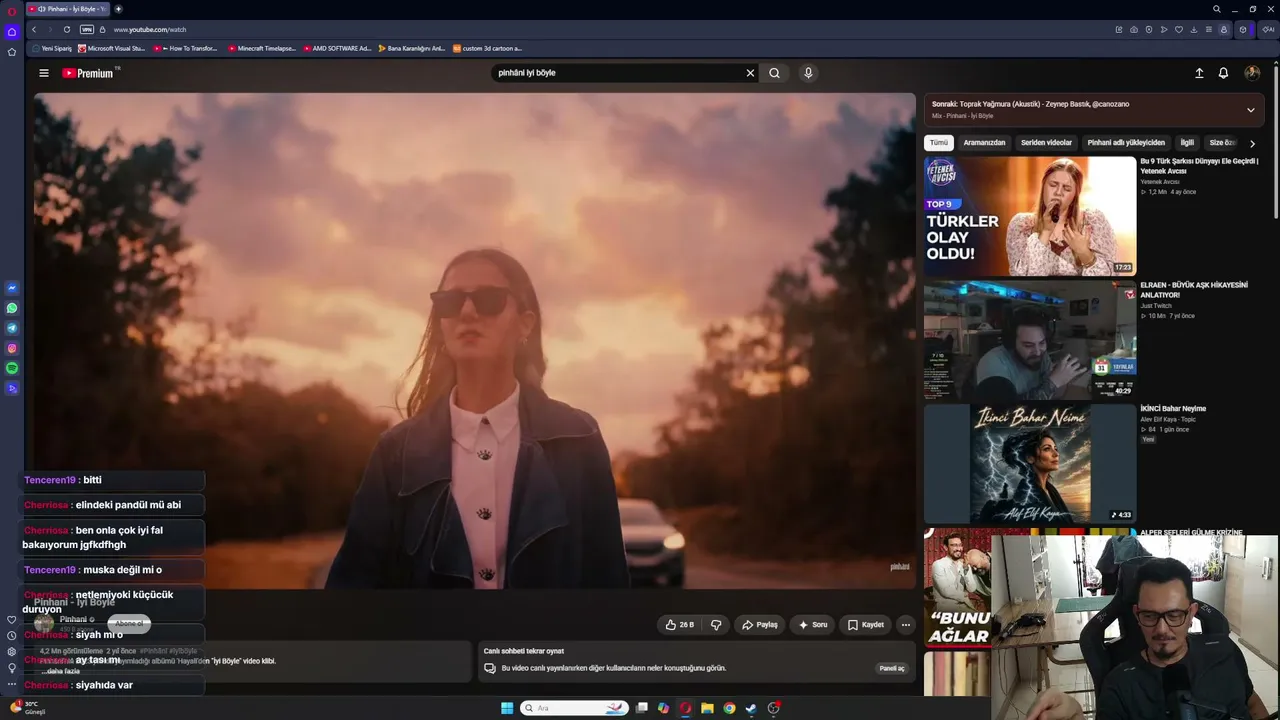Open the Opera sidebar bookmarks star
The width and height of the screenshot is (1280, 720).
(12, 52)
